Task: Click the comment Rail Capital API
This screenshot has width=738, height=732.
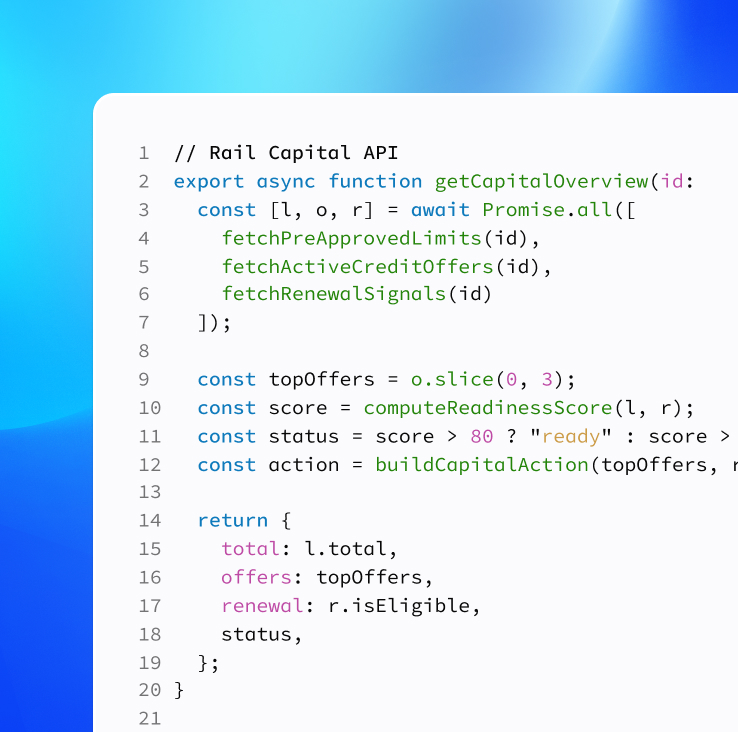Action: pos(286,153)
